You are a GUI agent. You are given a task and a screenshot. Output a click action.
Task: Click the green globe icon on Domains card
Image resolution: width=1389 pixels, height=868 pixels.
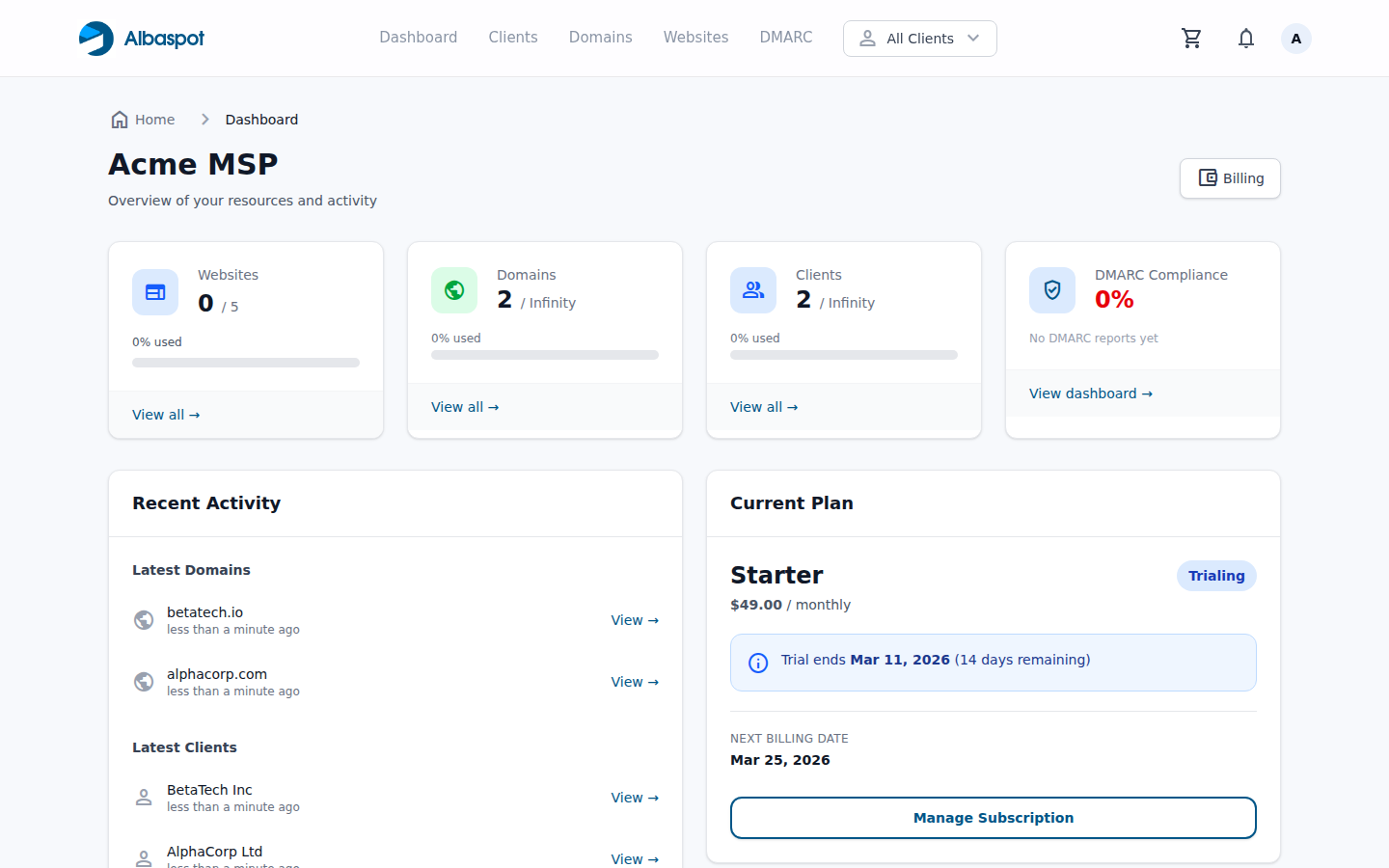[x=454, y=290]
